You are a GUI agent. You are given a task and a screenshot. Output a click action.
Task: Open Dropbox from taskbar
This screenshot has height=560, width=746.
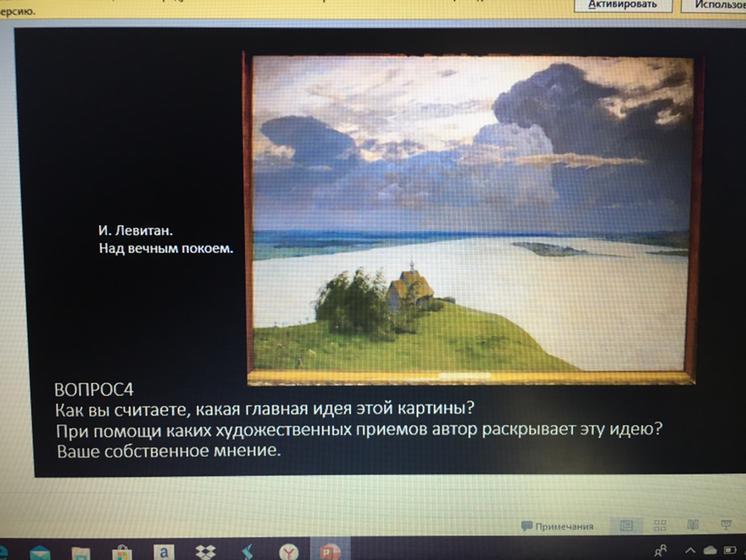206,552
